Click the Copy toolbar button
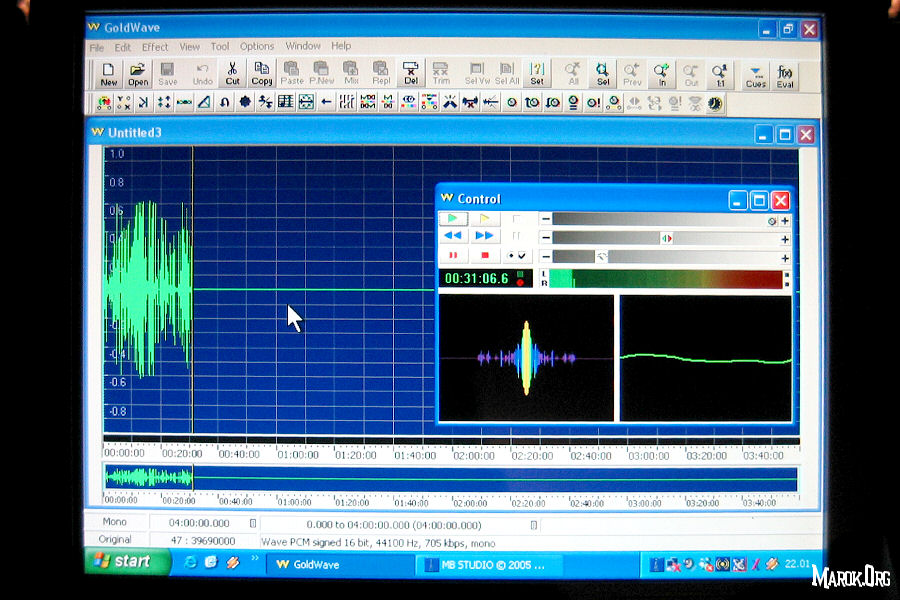The height and width of the screenshot is (600, 900). 262,75
